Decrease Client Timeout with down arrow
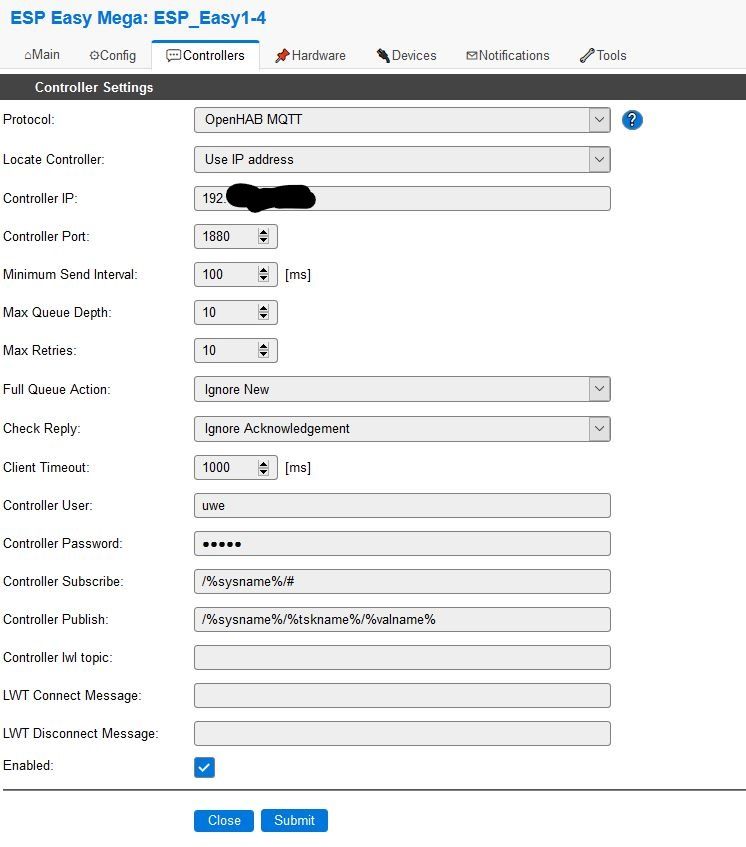This screenshot has height=847, width=746. tap(263, 472)
